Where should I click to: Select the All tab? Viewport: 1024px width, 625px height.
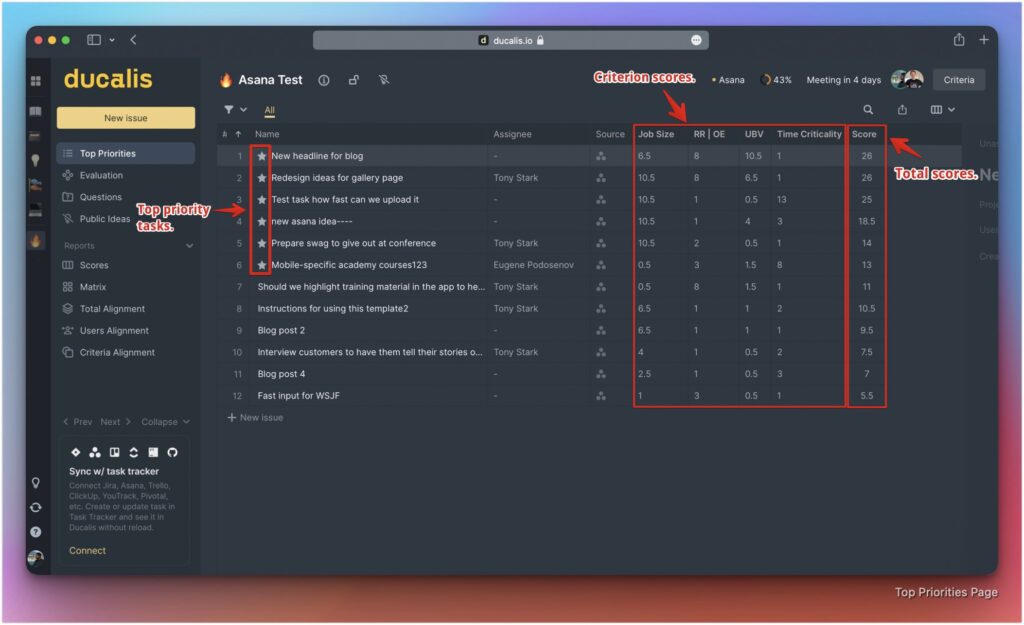pos(269,110)
